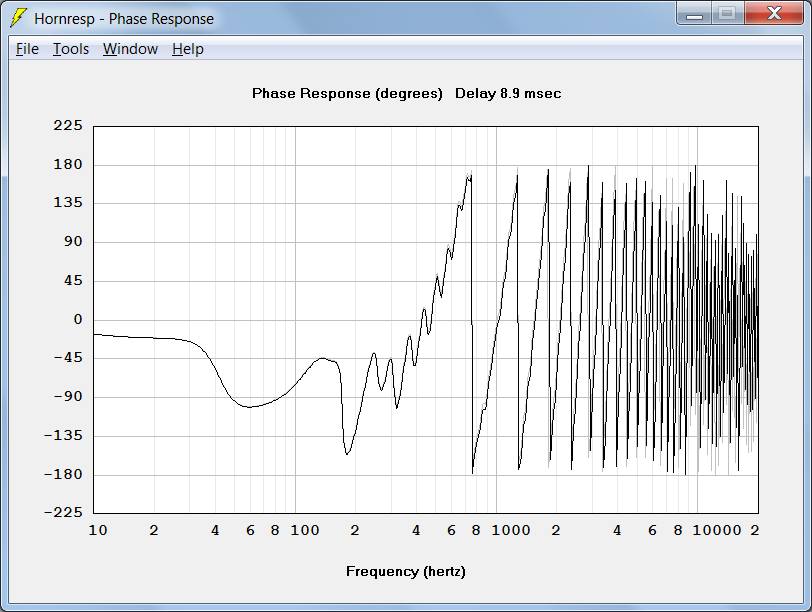Click the 0 y-axis label
This screenshot has width=812, height=612.
(78, 319)
